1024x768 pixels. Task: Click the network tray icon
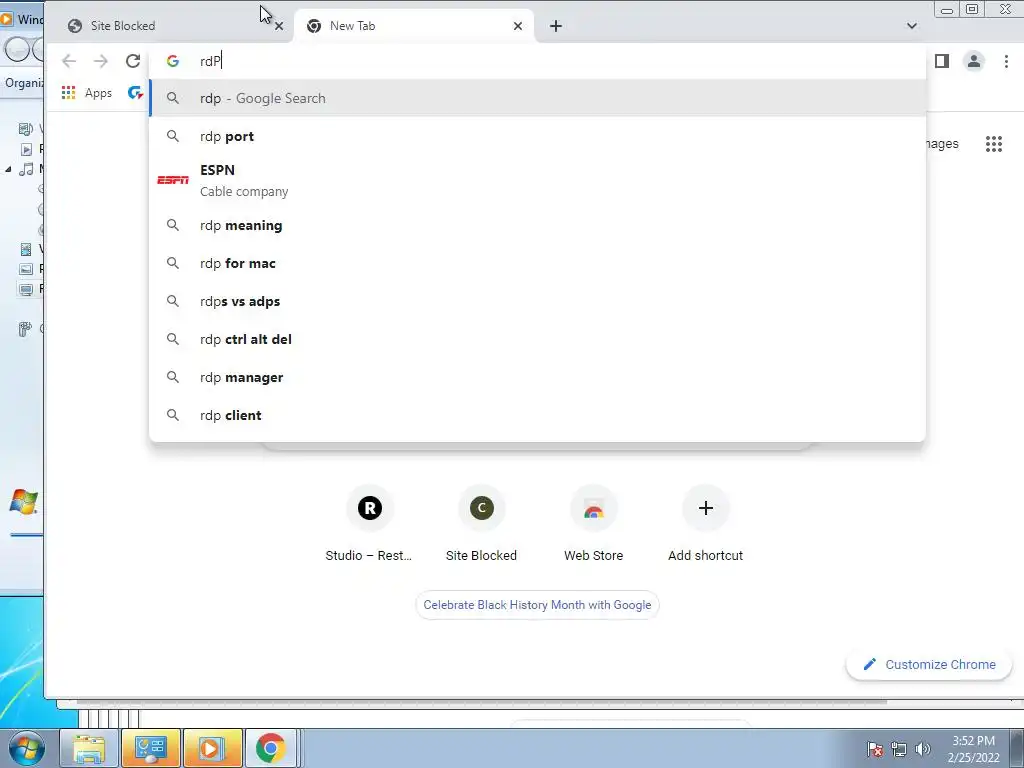click(x=899, y=749)
